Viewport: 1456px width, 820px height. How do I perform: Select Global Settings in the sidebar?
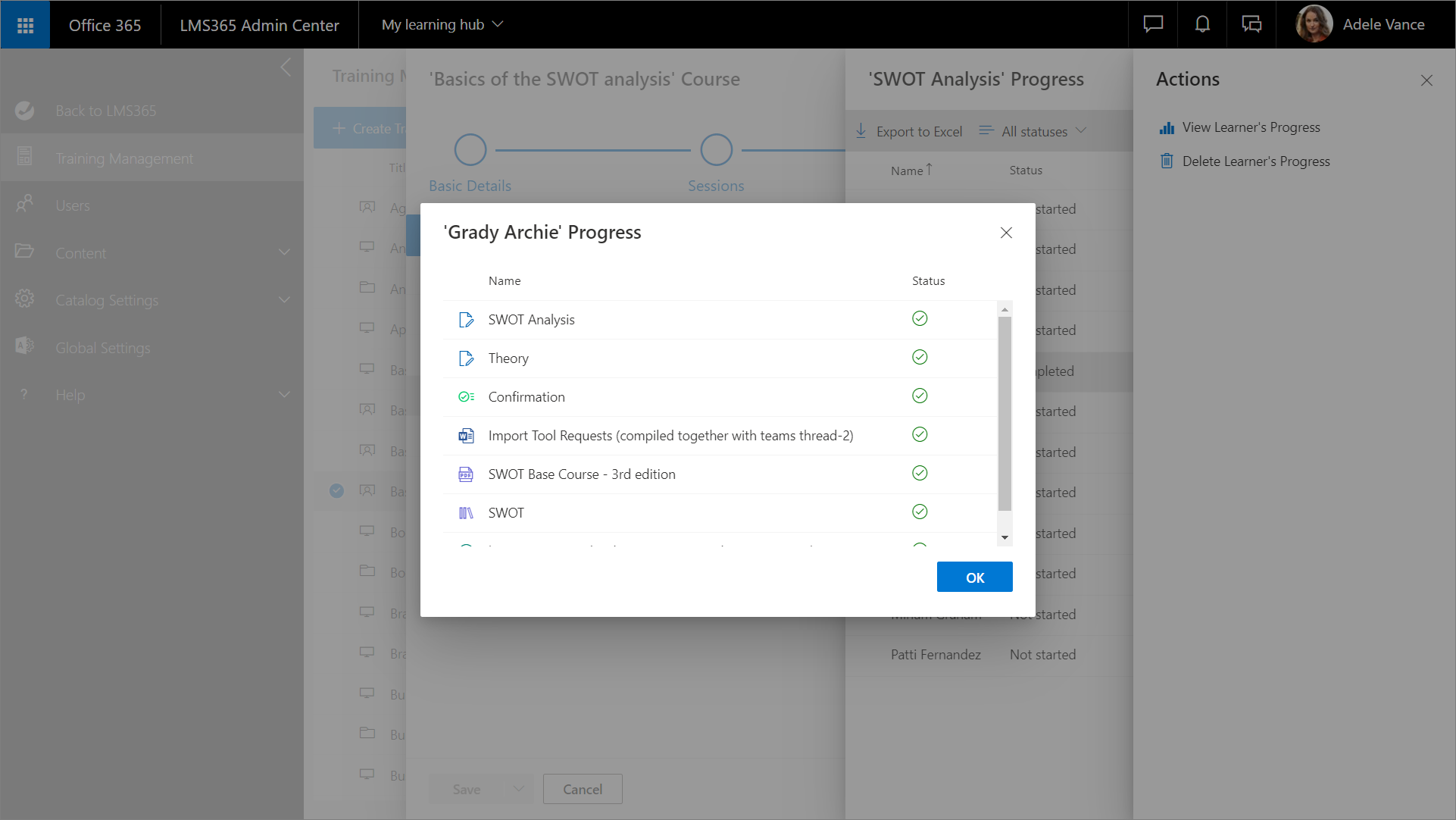103,348
